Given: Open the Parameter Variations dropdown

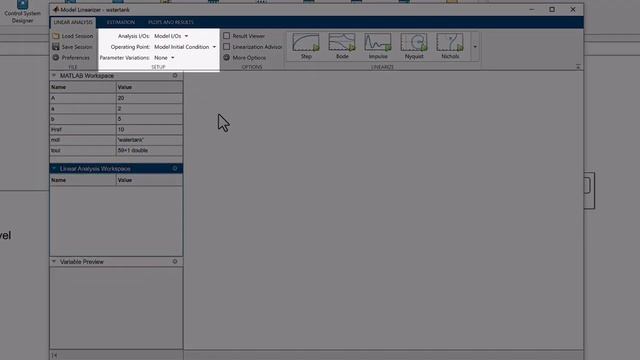Looking at the screenshot, I should (164, 58).
